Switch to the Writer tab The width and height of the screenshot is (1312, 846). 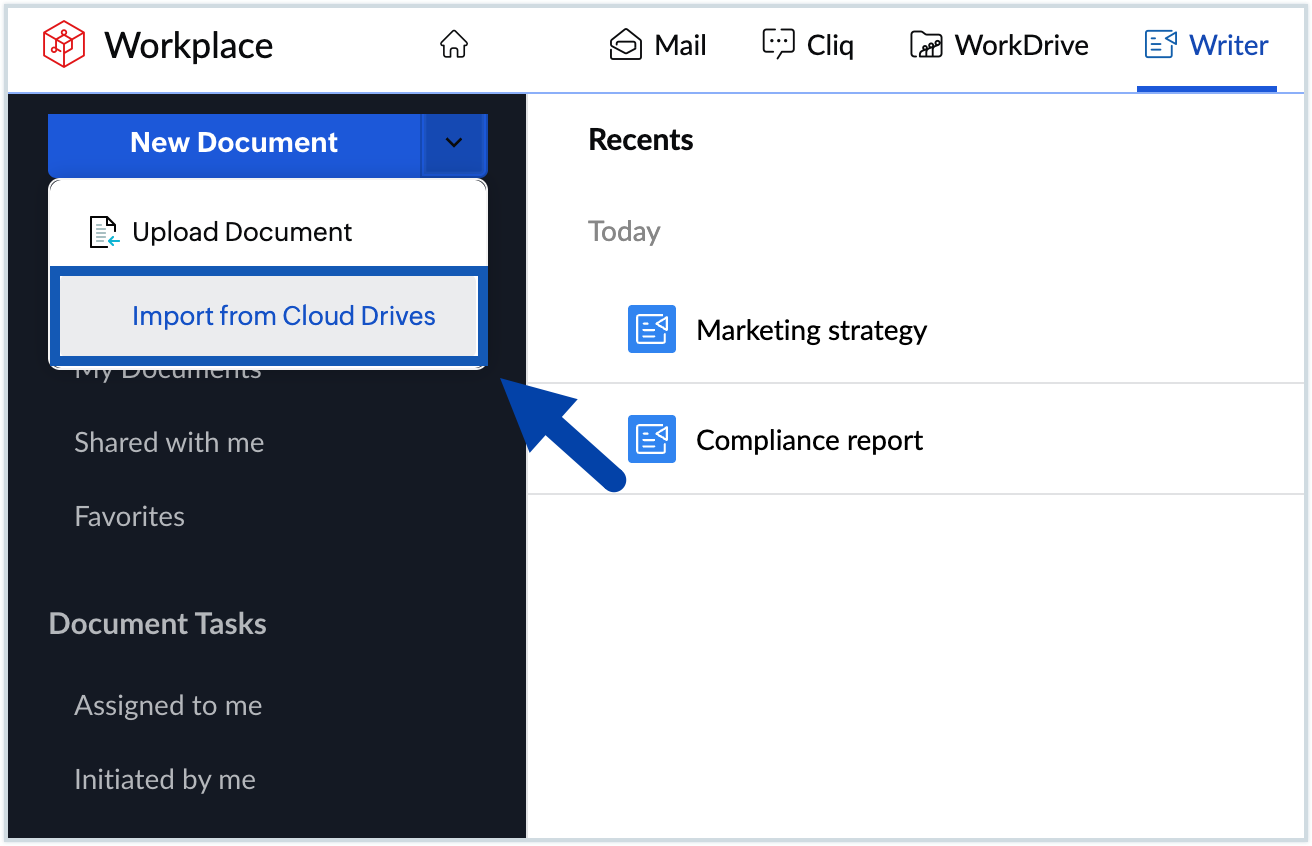(x=1207, y=44)
